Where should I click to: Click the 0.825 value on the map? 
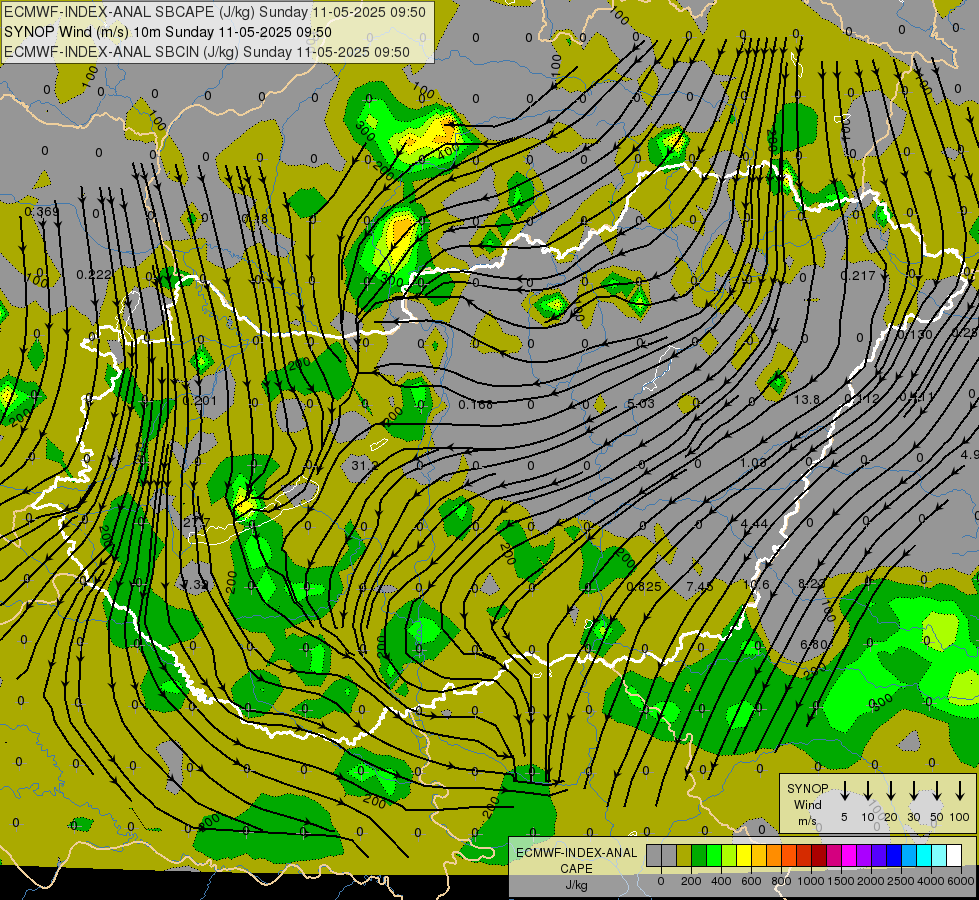644,586
